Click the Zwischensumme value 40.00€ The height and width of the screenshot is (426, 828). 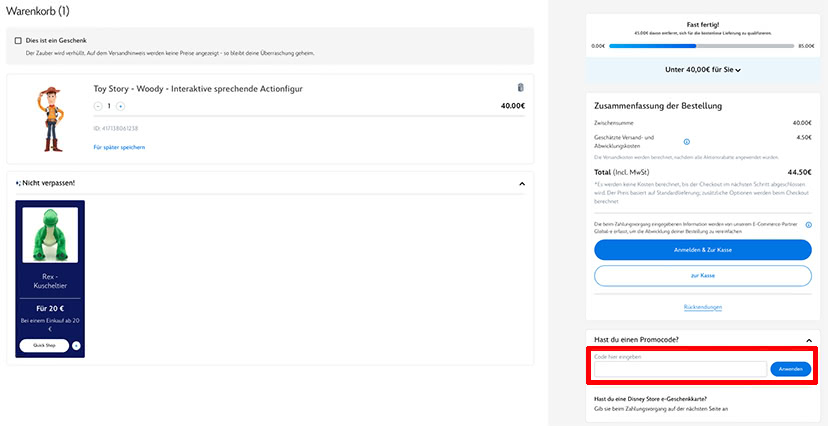(x=802, y=123)
